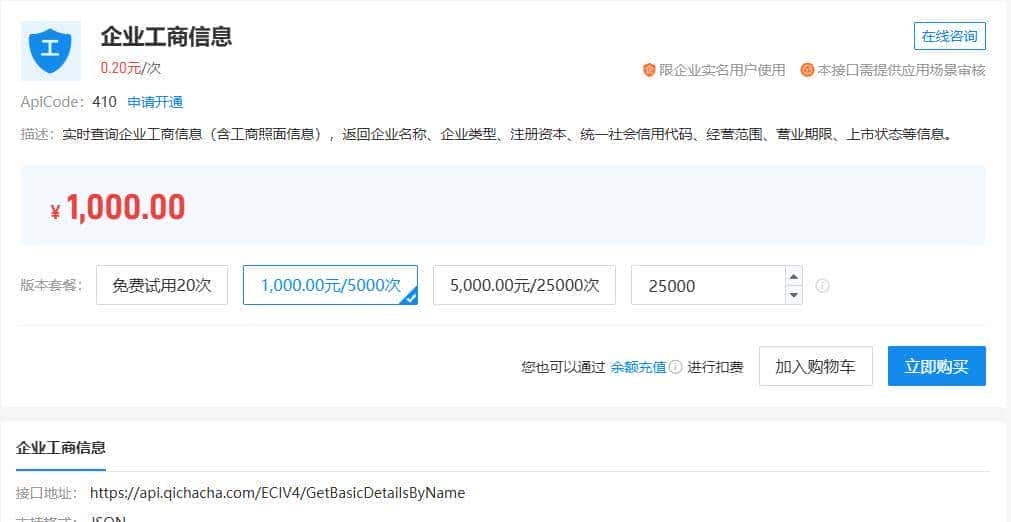This screenshot has height=522, width=1011.
Task: Click the 申请开通 link
Action: click(x=155, y=102)
